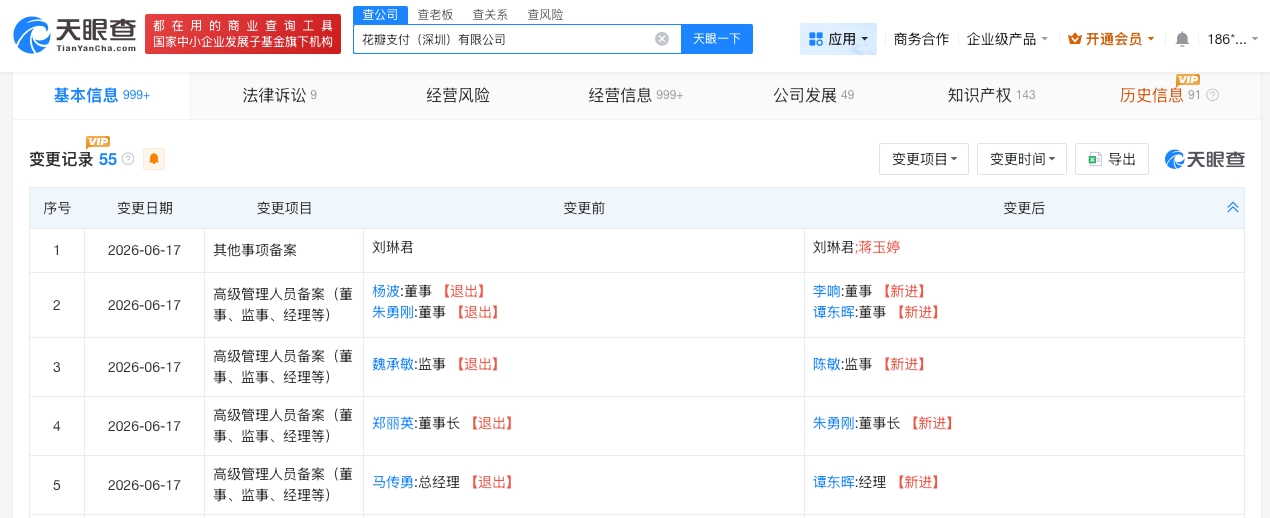Viewport: 1270px width, 518px height.
Task: Switch to the 基本信息 tab
Action: click(102, 95)
